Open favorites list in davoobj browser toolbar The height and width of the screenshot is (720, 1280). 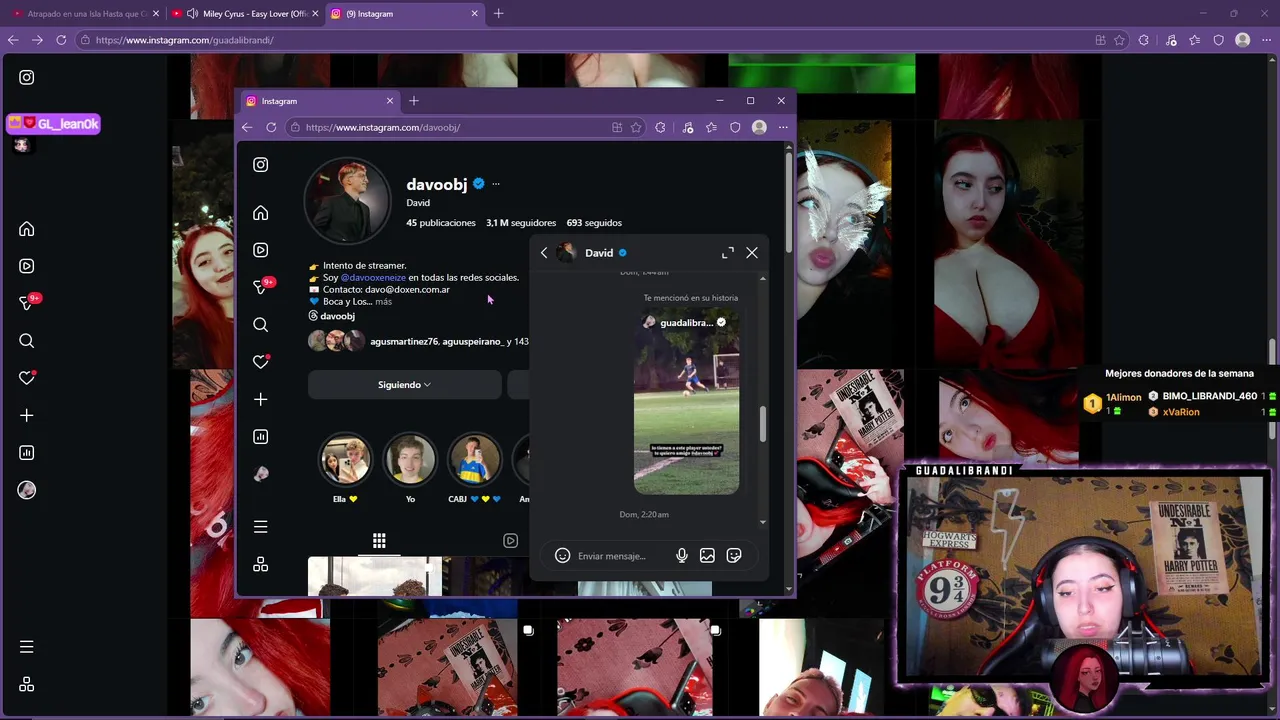(711, 127)
